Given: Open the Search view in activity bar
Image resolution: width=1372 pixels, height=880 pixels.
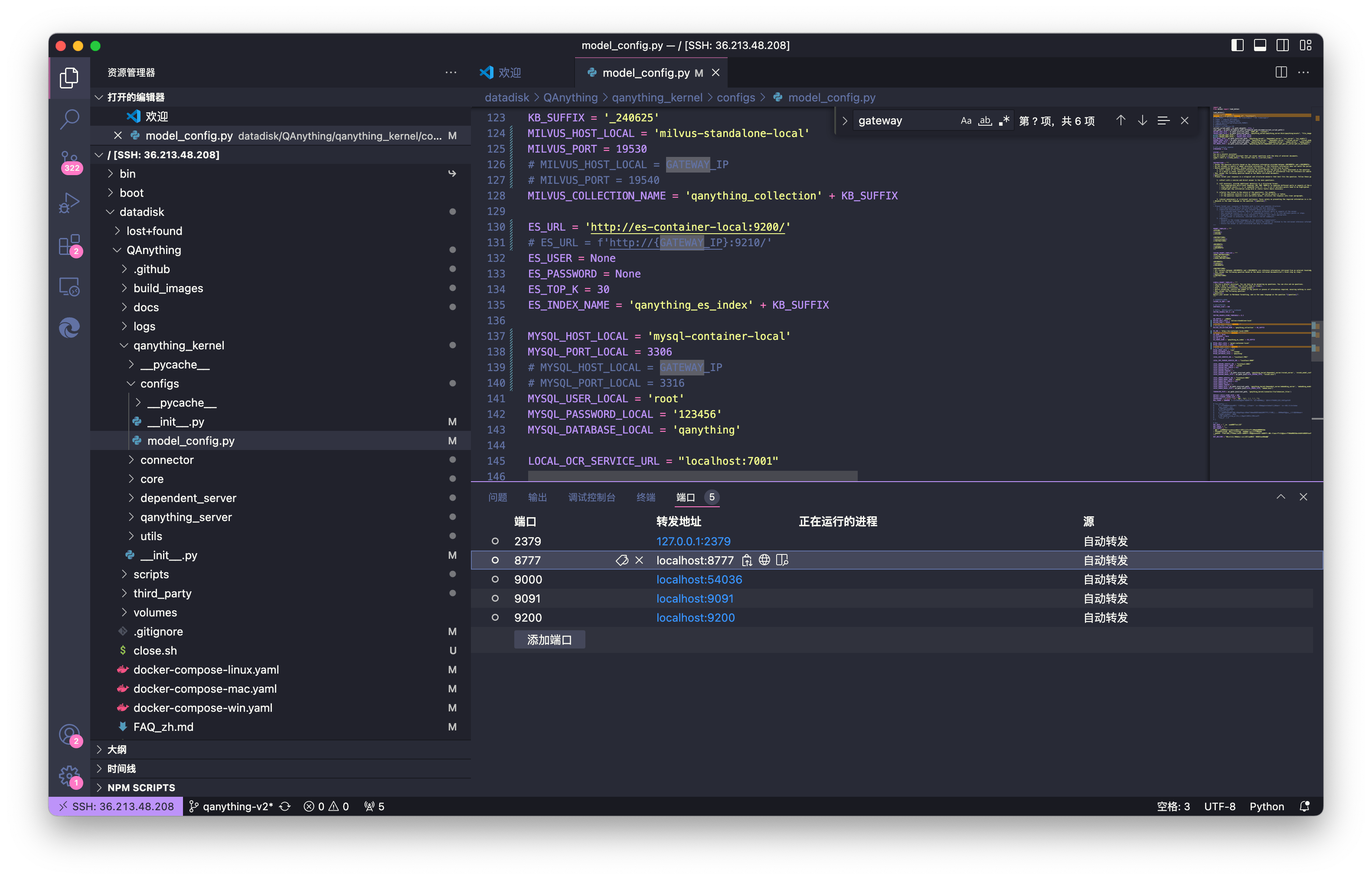Looking at the screenshot, I should 69,119.
